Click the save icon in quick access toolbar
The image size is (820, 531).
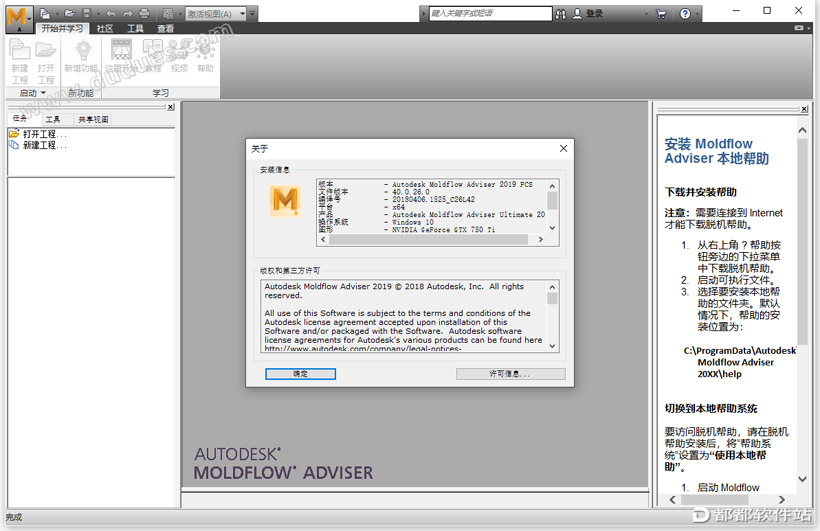[87, 14]
